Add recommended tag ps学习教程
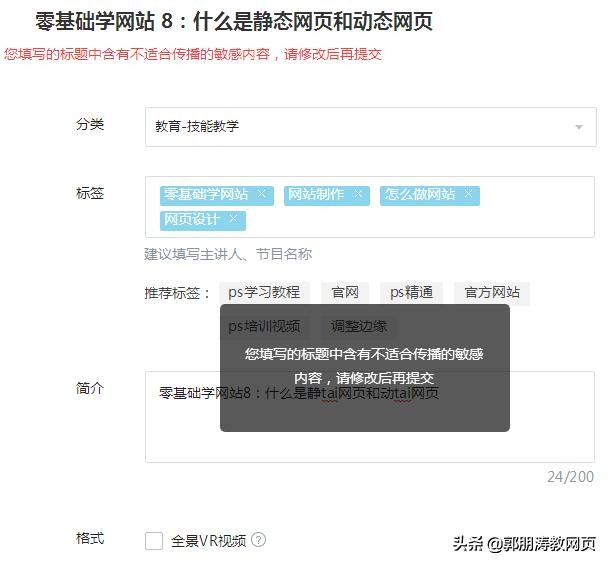 (264, 292)
